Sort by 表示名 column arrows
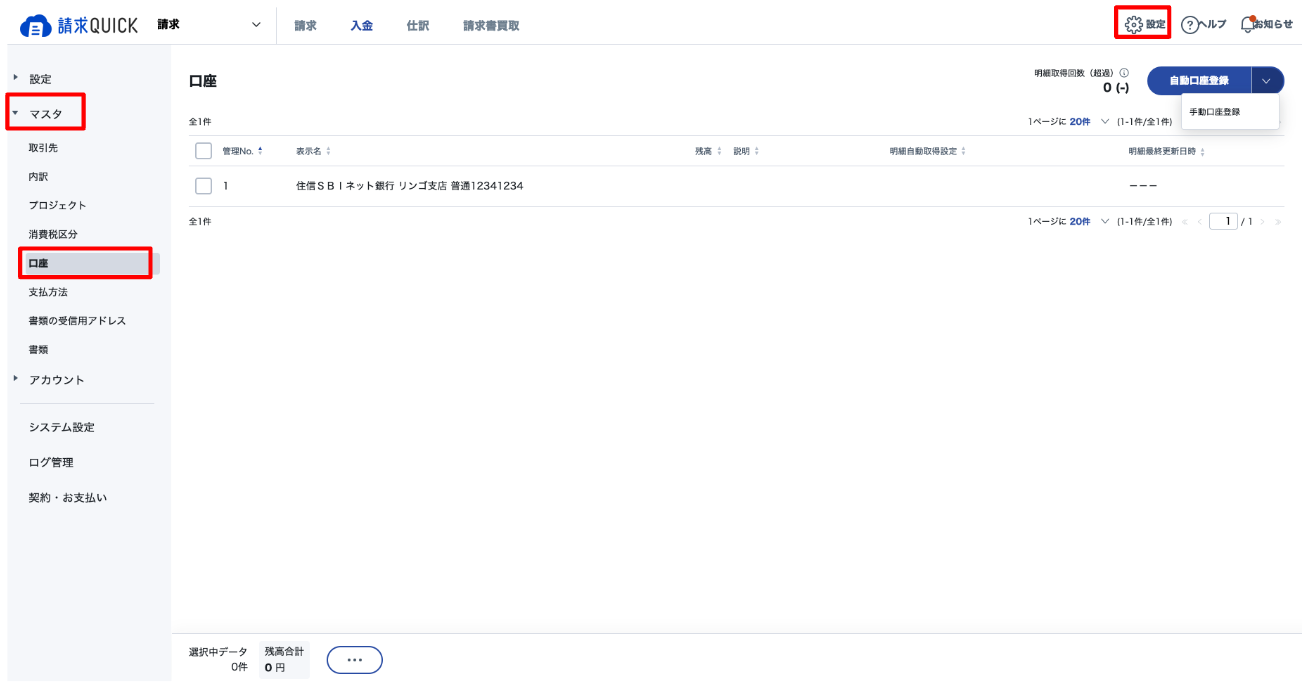Screen dimensions: 1302x693 [328, 151]
